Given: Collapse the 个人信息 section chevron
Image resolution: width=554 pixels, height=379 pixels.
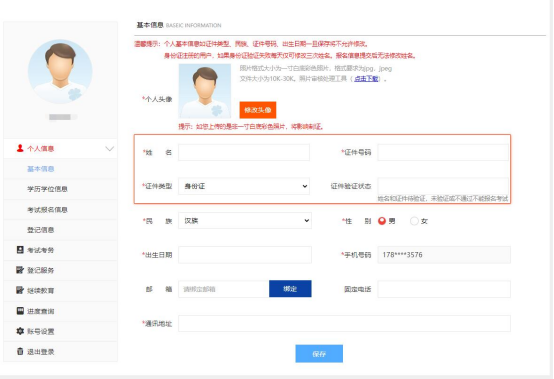Looking at the screenshot, I should tap(110, 149).
